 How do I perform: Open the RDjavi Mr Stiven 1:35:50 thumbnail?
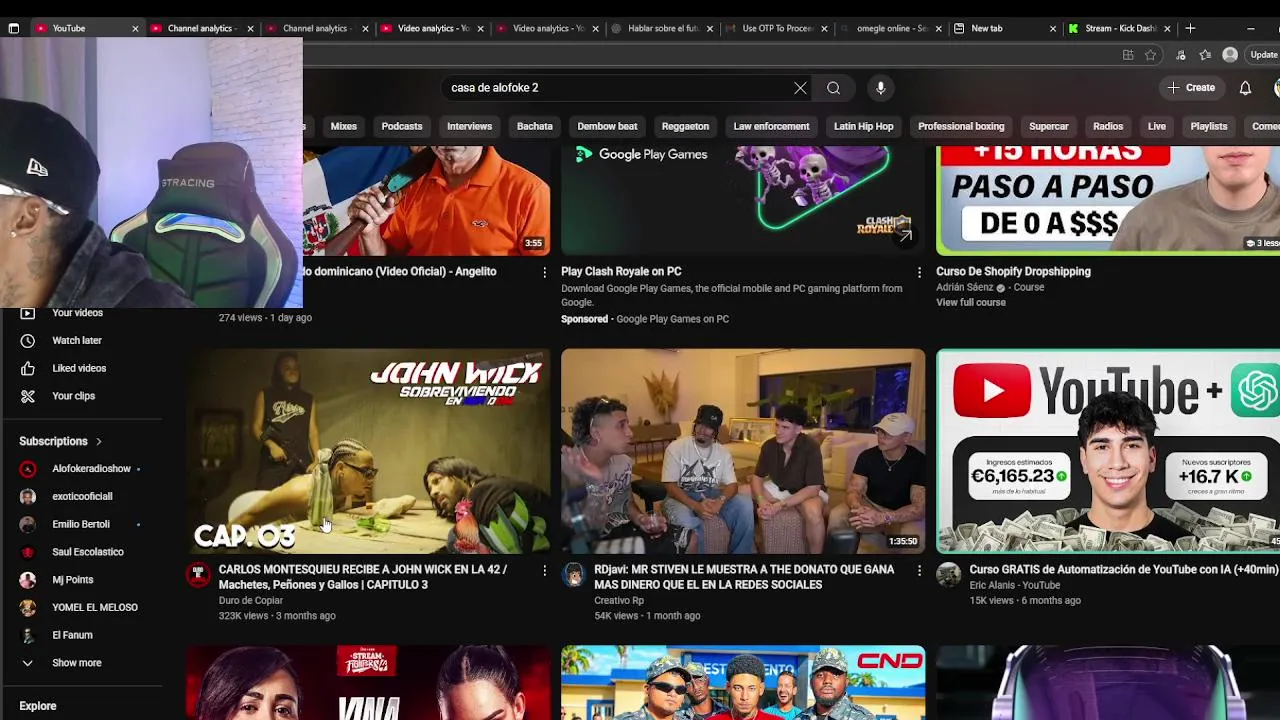coord(743,451)
